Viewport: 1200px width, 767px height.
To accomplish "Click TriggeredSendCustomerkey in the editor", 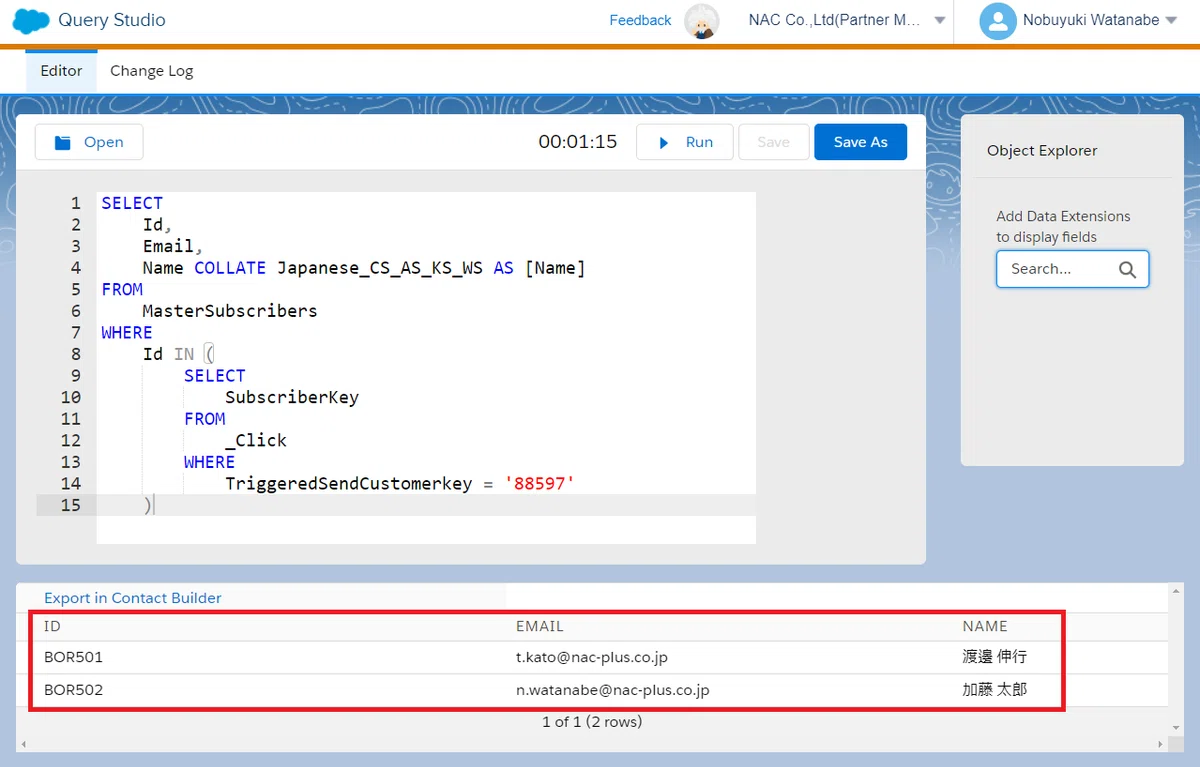I will [348, 484].
